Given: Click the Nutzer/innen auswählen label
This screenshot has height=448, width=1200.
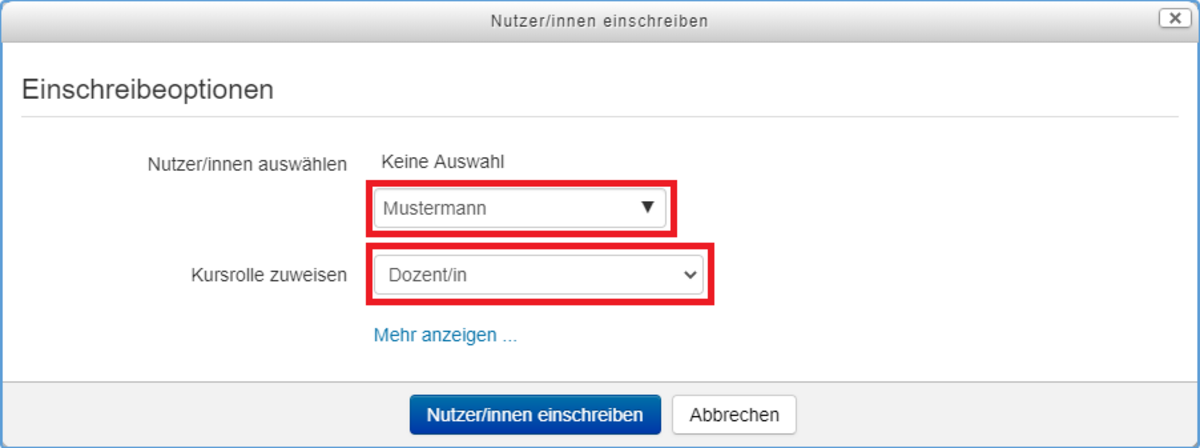Looking at the screenshot, I should click(248, 164).
